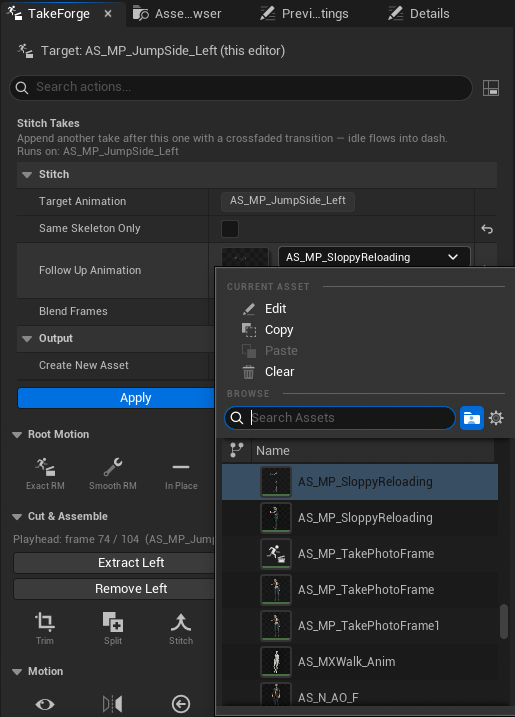
Task: Collapse the Output section
Action: (x=27, y=339)
